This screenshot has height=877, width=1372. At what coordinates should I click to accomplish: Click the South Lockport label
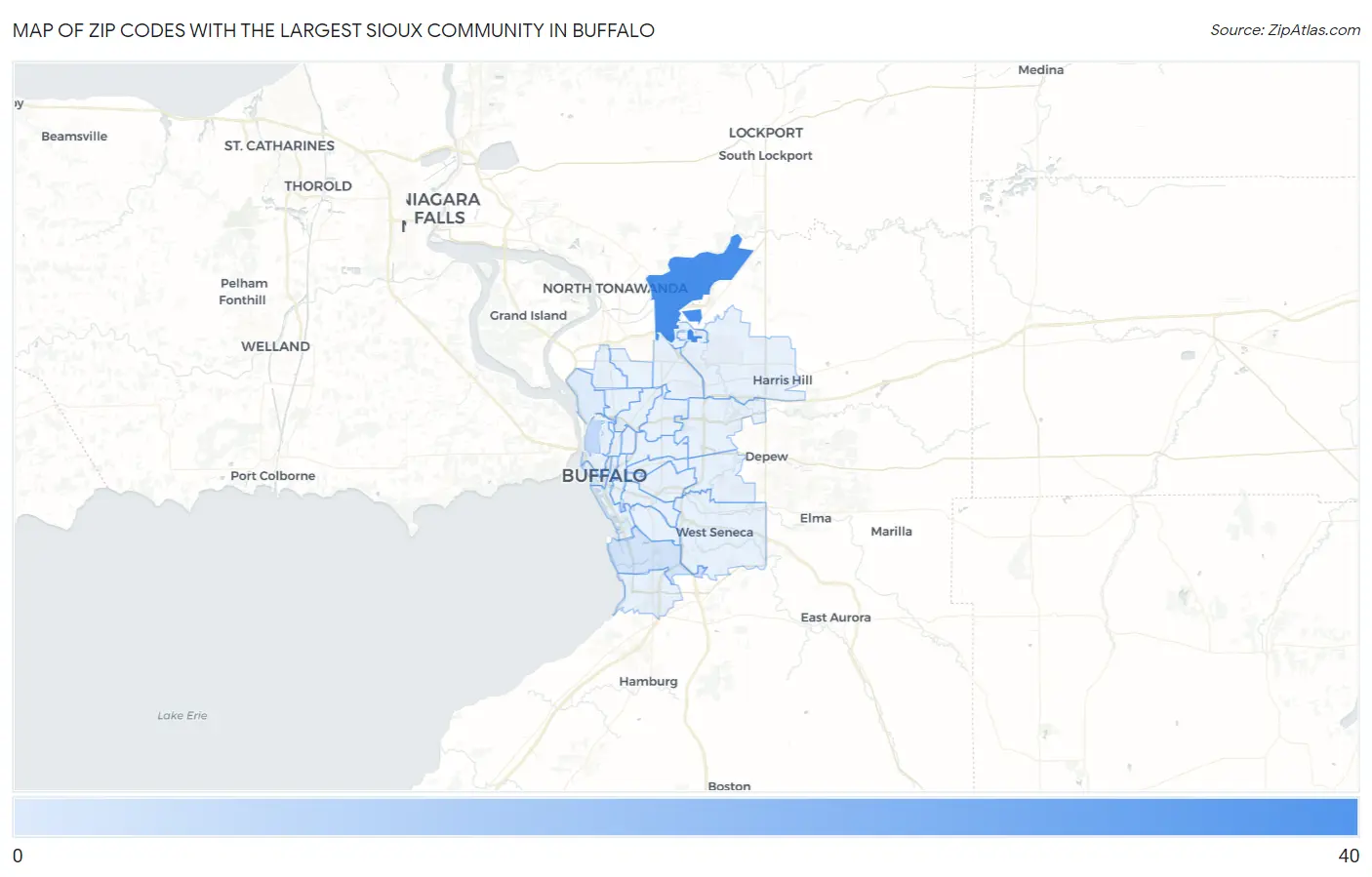(x=765, y=155)
